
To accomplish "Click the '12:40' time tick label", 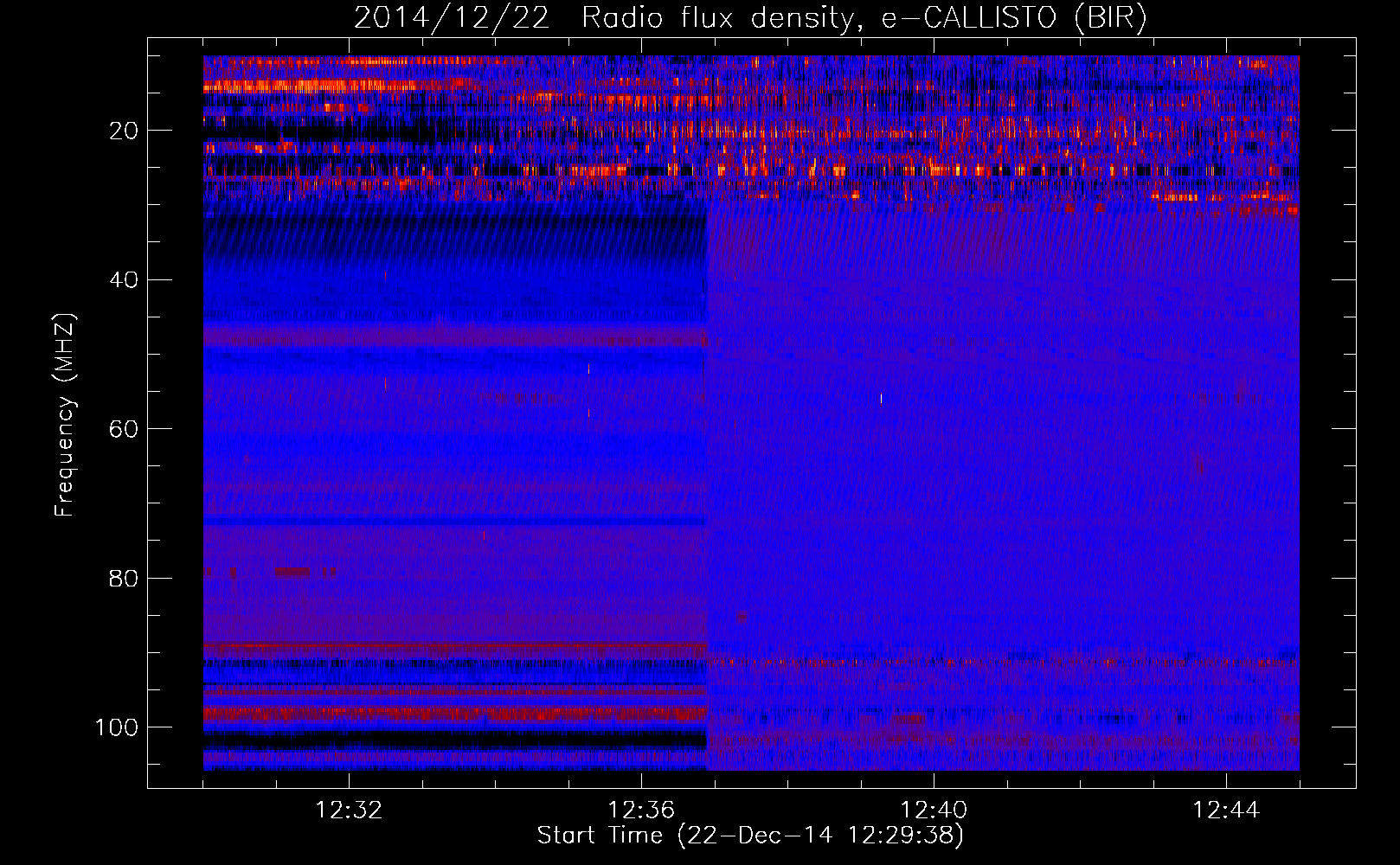I will [x=934, y=811].
